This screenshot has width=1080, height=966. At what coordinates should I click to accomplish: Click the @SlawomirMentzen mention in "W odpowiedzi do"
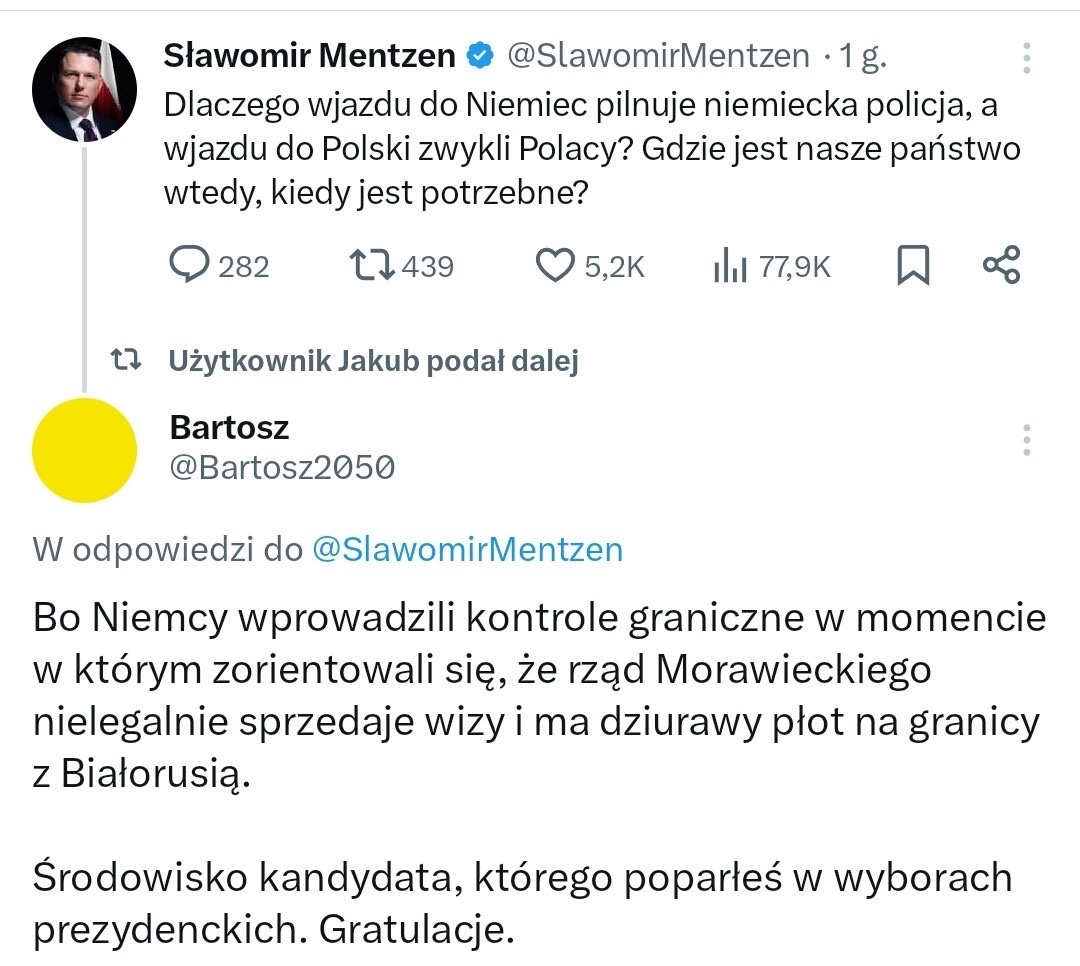(467, 549)
